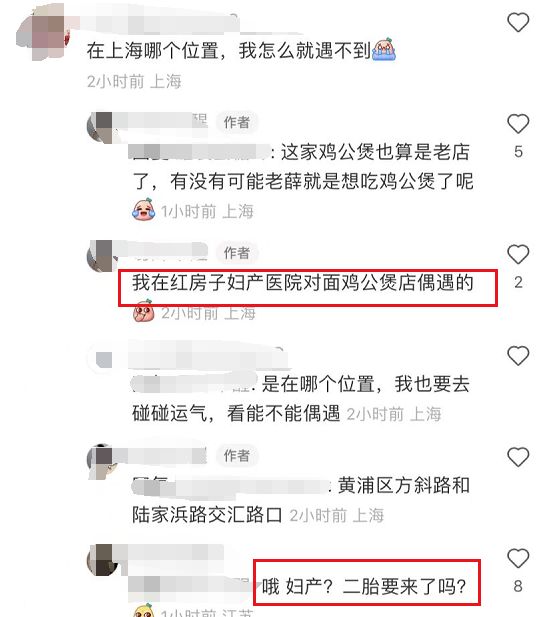The width and height of the screenshot is (536, 617).
Task: Click the 作者 badge above Huangpu address reply
Action: click(x=237, y=456)
